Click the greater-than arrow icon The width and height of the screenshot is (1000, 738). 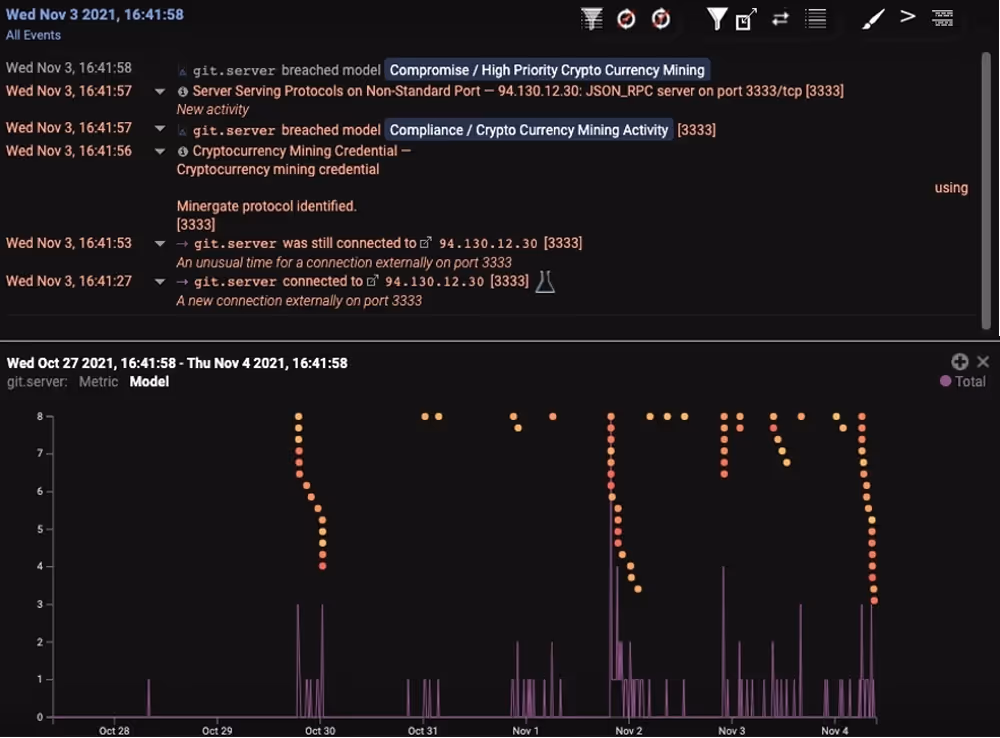pyautogui.click(x=908, y=17)
